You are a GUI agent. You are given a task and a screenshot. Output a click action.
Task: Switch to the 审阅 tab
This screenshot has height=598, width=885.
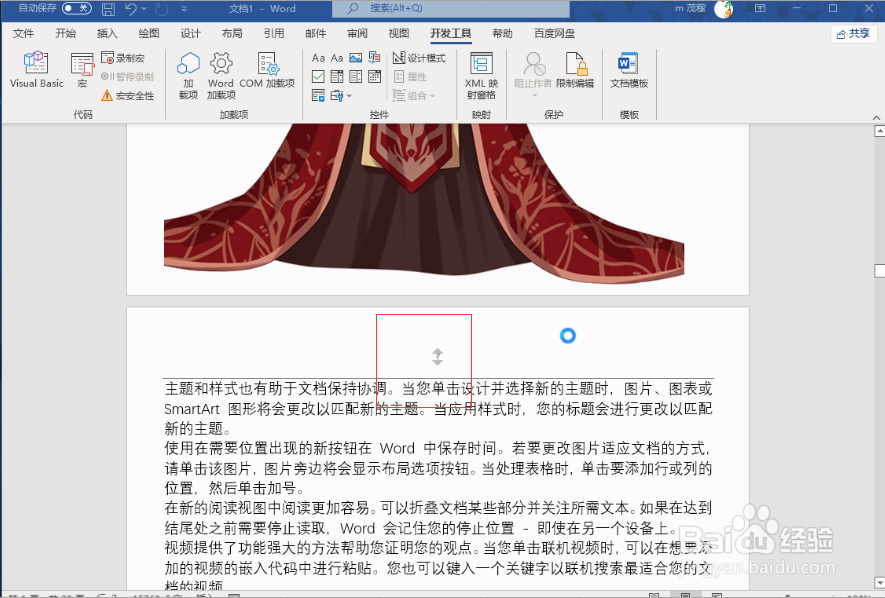[x=357, y=33]
